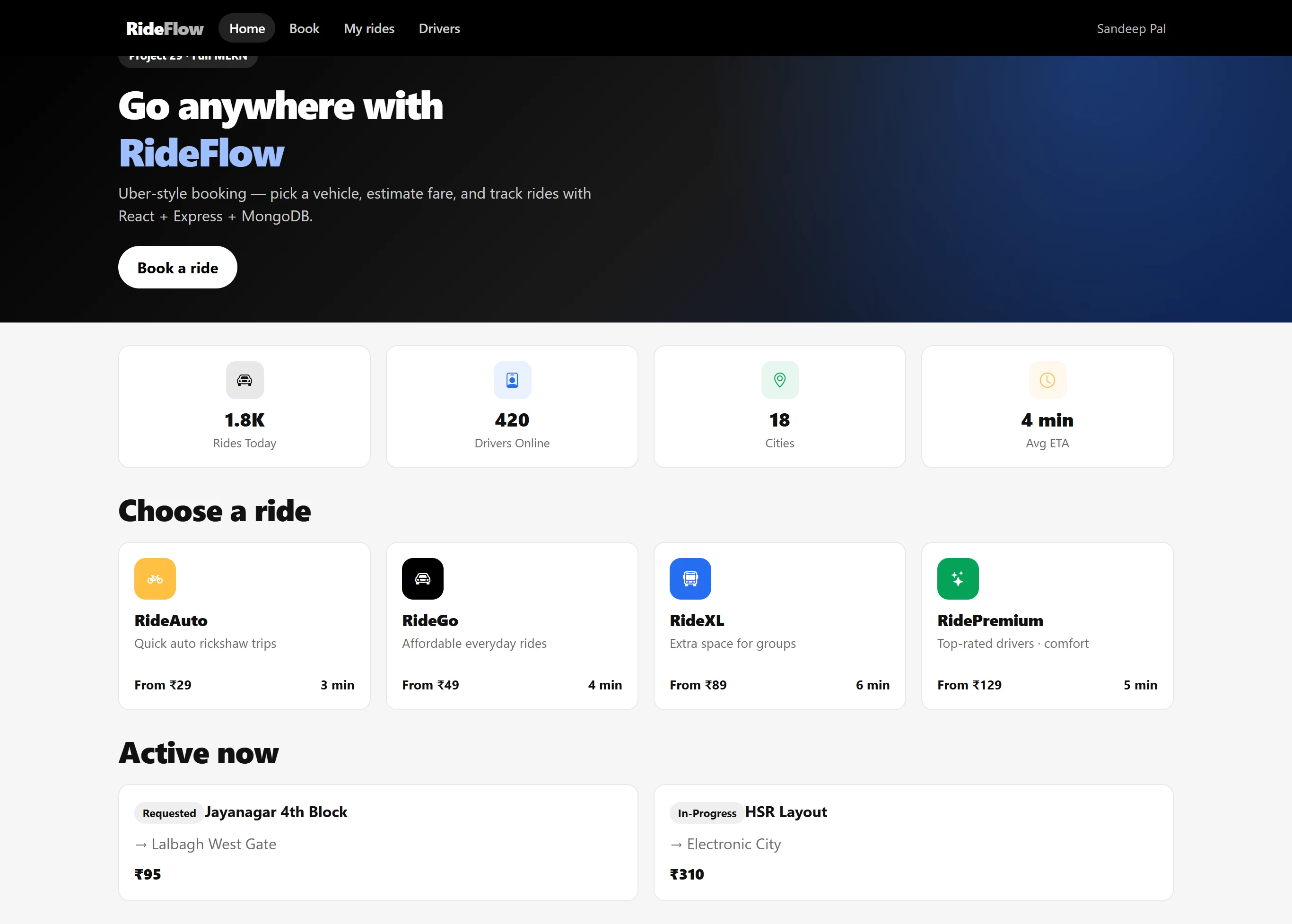Screen dimensions: 1292x924
Task: Click Quick auto rickshaw trips description
Action: [x=205, y=644]
